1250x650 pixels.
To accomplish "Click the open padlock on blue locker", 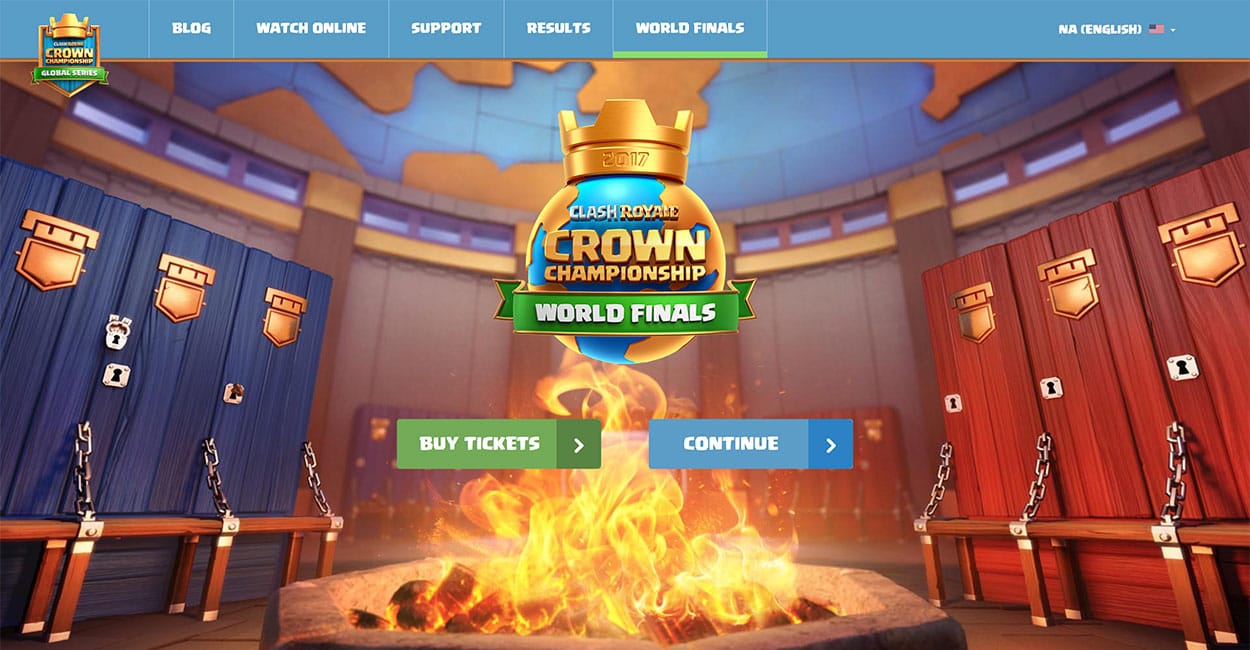I will coord(119,332).
